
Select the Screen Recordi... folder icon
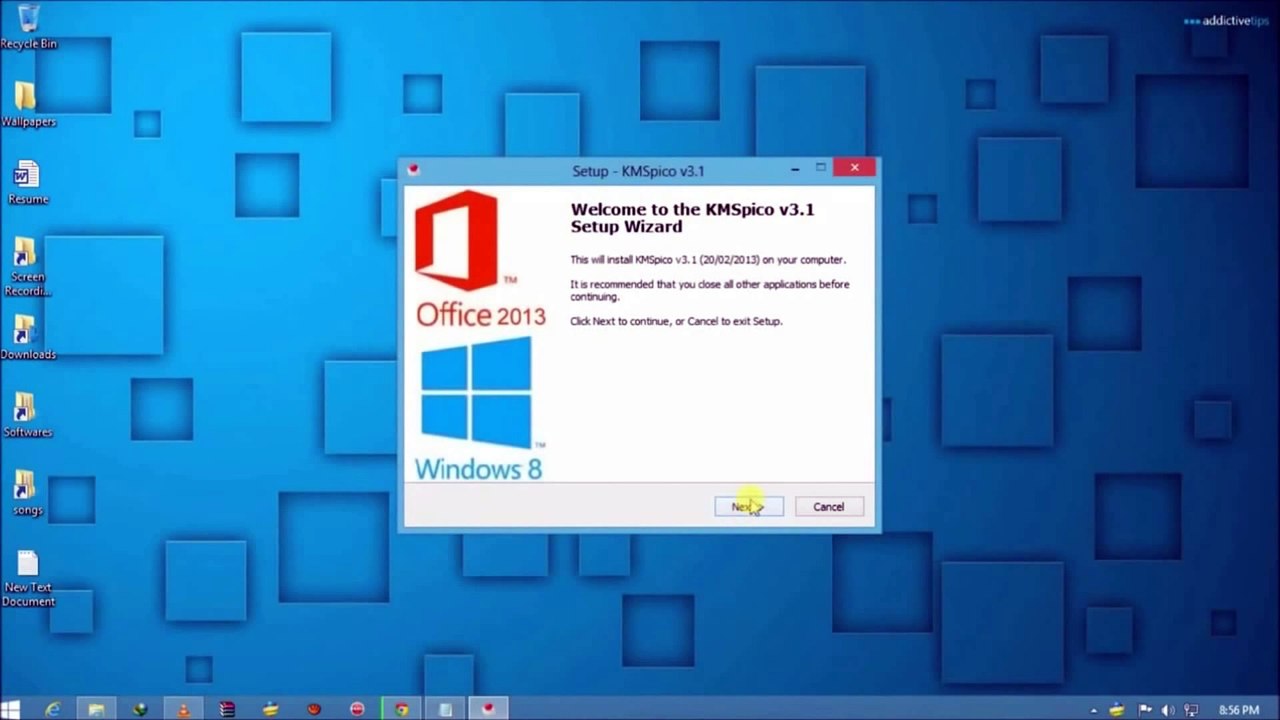tap(28, 267)
